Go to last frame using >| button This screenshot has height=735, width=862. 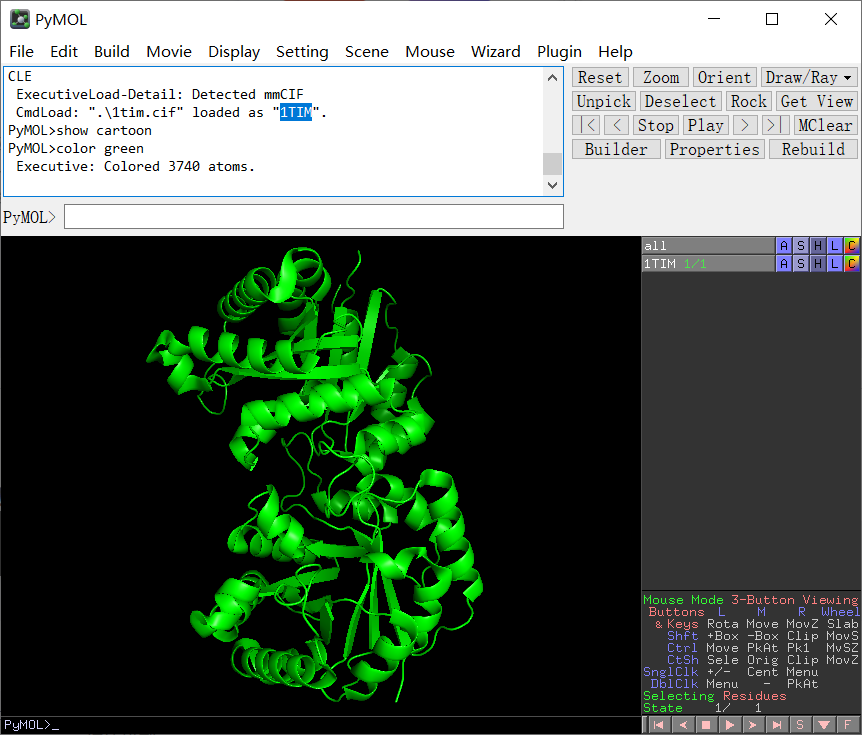pyautogui.click(x=775, y=125)
